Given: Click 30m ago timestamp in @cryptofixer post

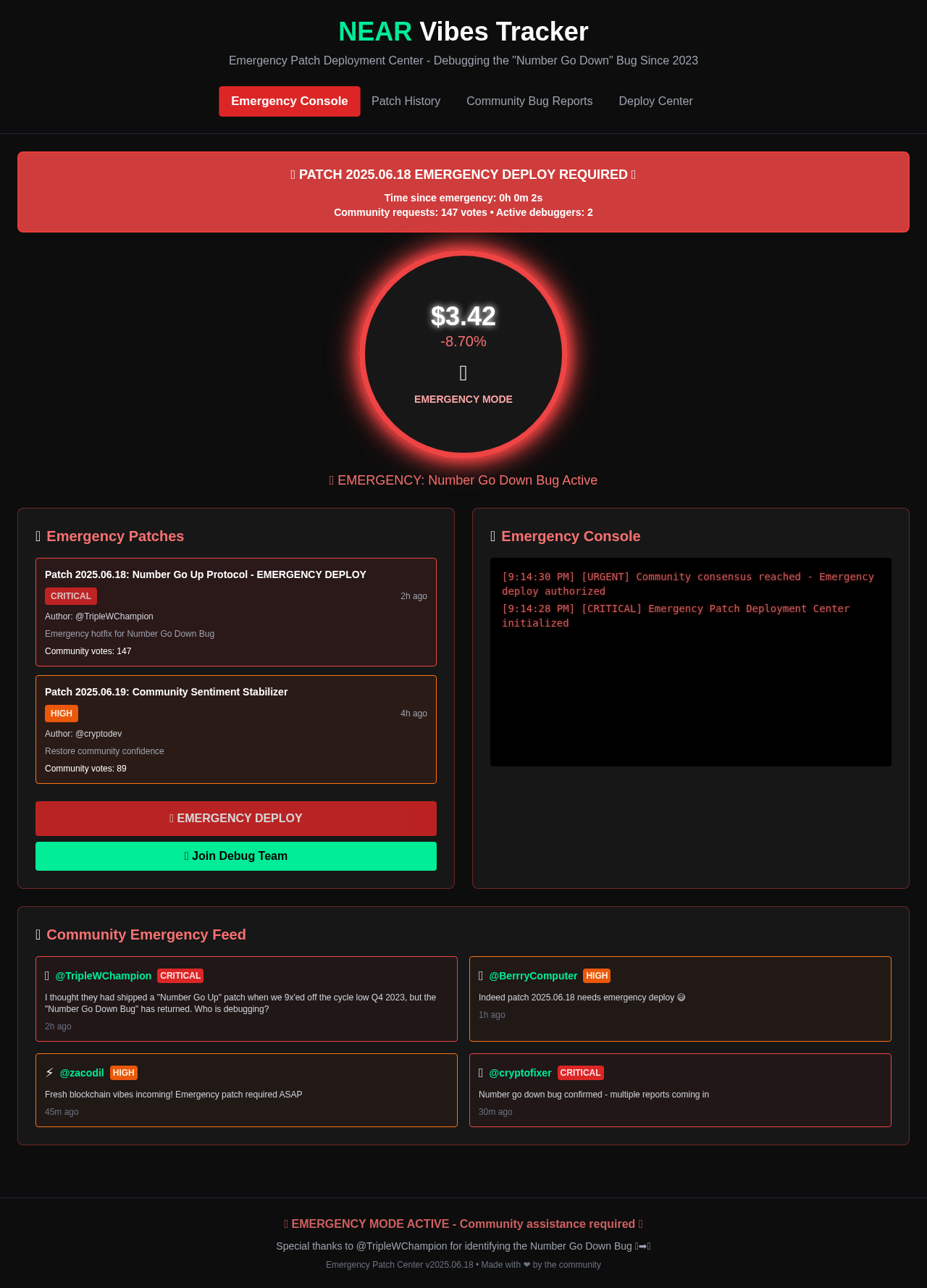Looking at the screenshot, I should tap(495, 1112).
